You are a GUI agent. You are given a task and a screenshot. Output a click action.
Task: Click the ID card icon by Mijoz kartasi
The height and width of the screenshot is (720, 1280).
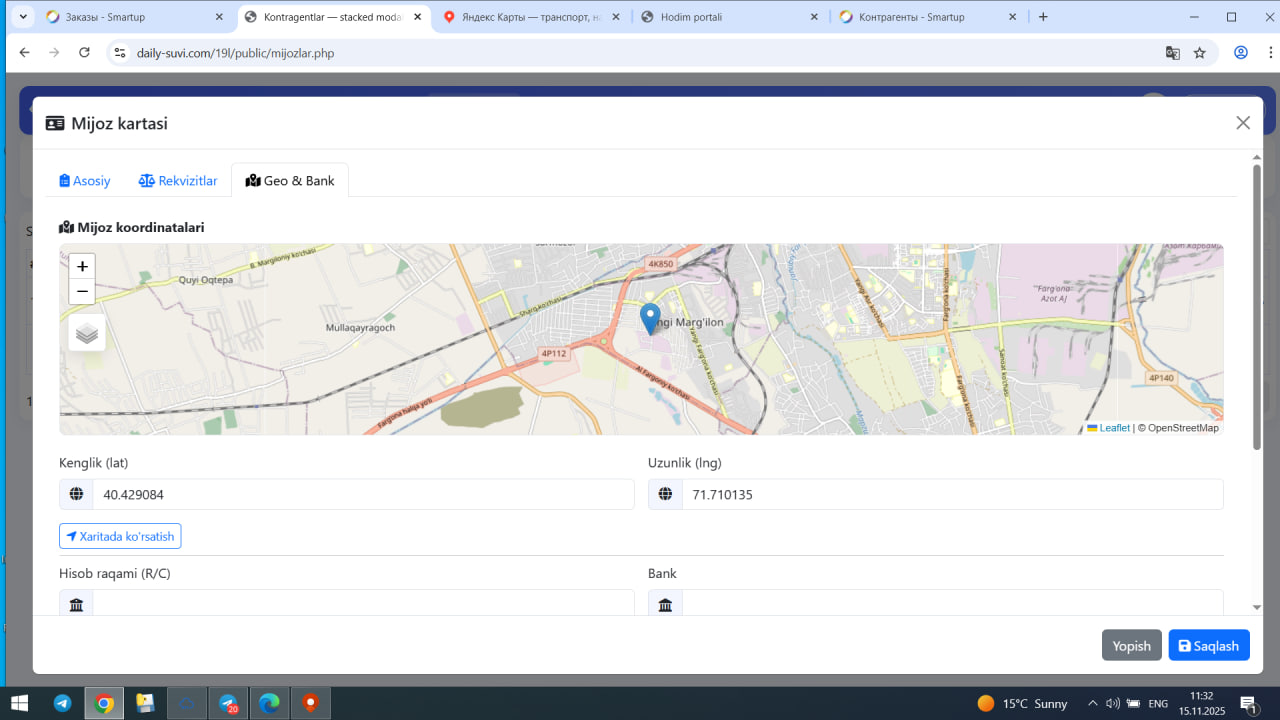(55, 123)
